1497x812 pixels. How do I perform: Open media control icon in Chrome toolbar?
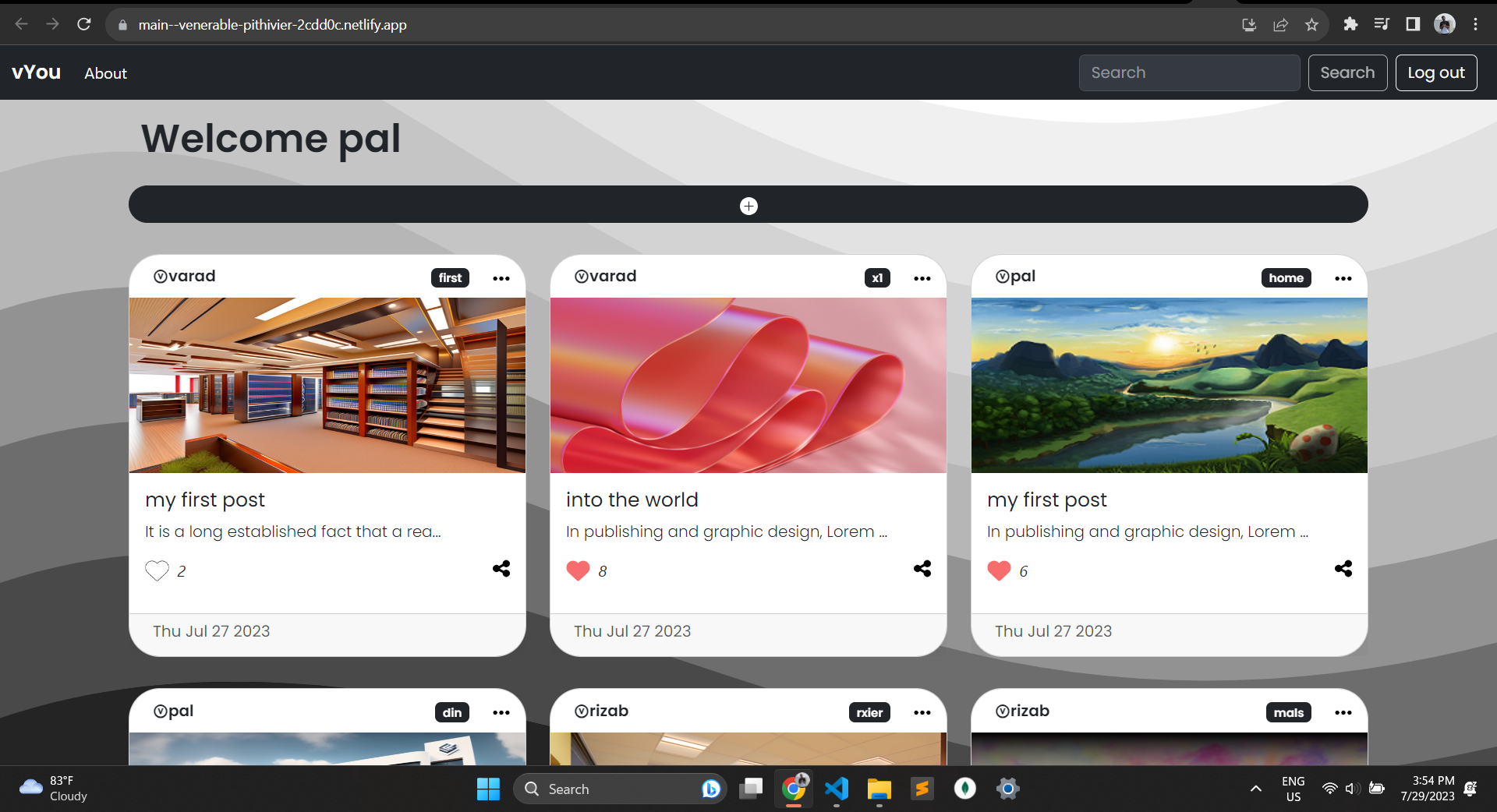[1382, 24]
